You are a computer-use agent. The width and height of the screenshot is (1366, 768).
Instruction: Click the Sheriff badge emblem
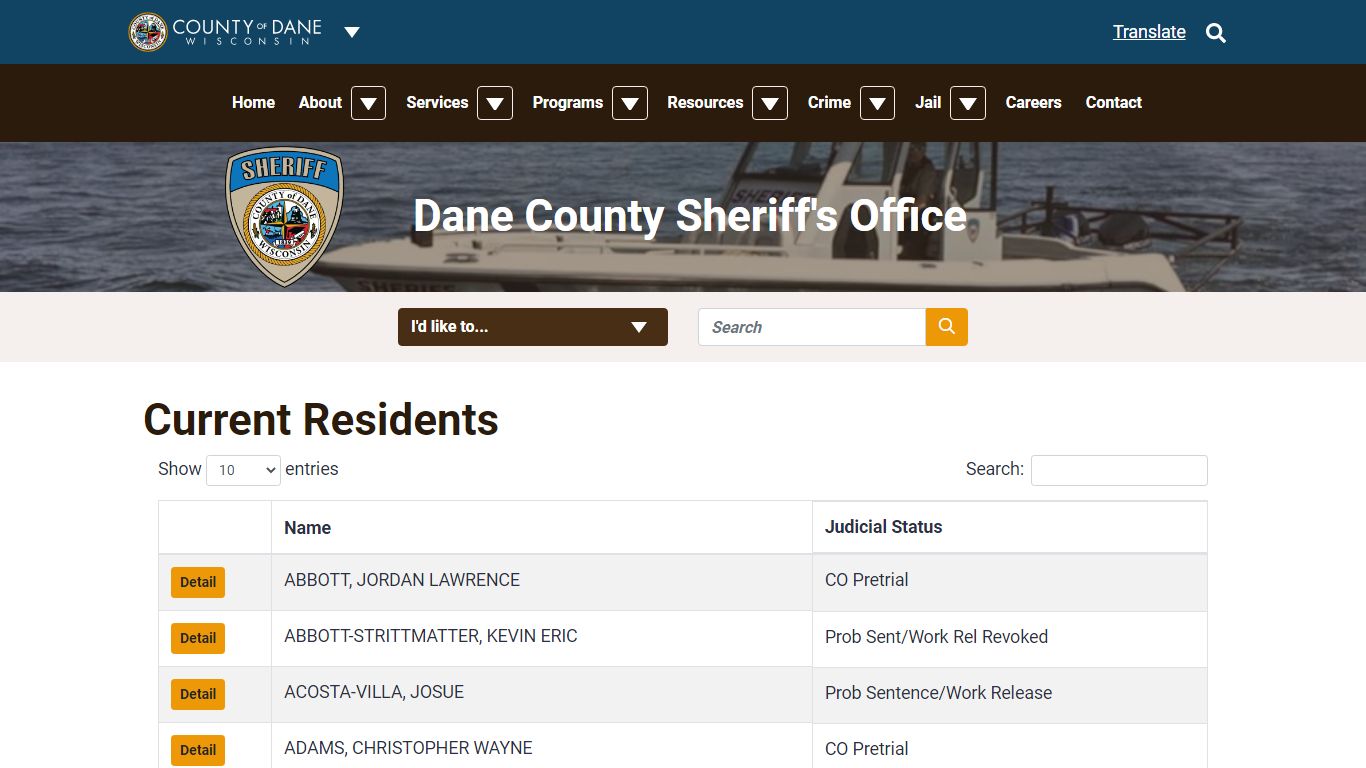point(285,217)
